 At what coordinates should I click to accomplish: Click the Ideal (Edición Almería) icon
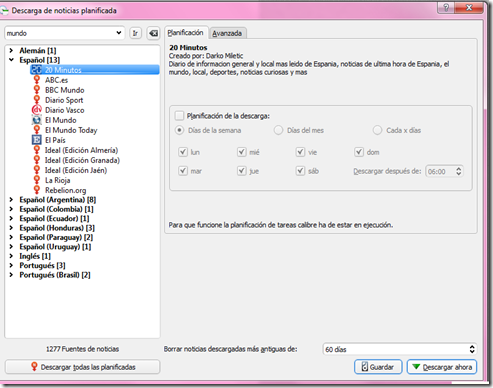click(x=37, y=150)
